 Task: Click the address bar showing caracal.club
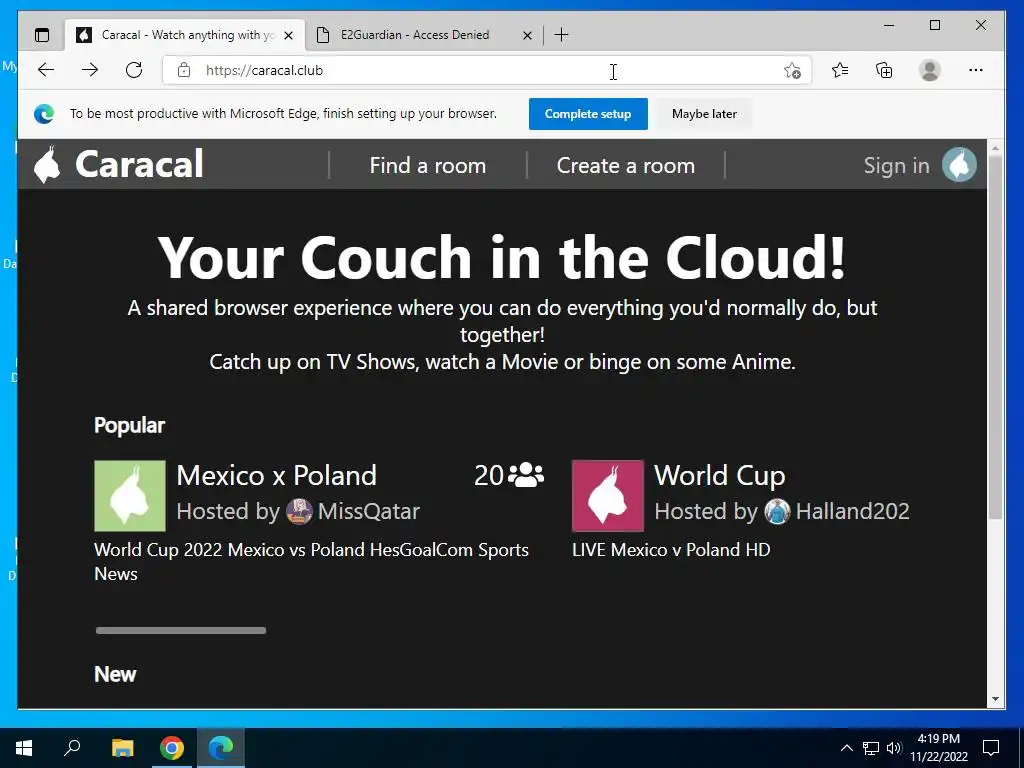487,70
